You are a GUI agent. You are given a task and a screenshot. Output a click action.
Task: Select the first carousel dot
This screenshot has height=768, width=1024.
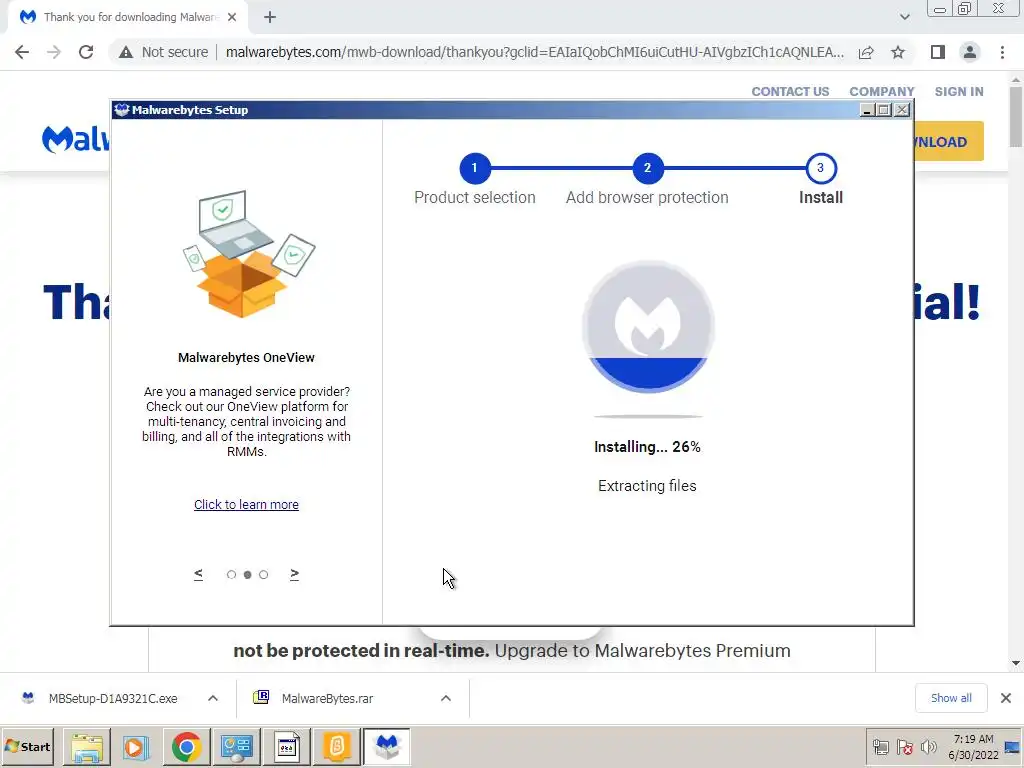pyautogui.click(x=231, y=575)
